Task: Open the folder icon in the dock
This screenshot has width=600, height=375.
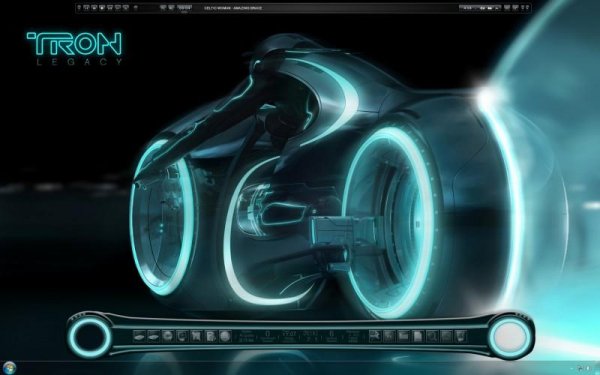Action: pos(404,336)
